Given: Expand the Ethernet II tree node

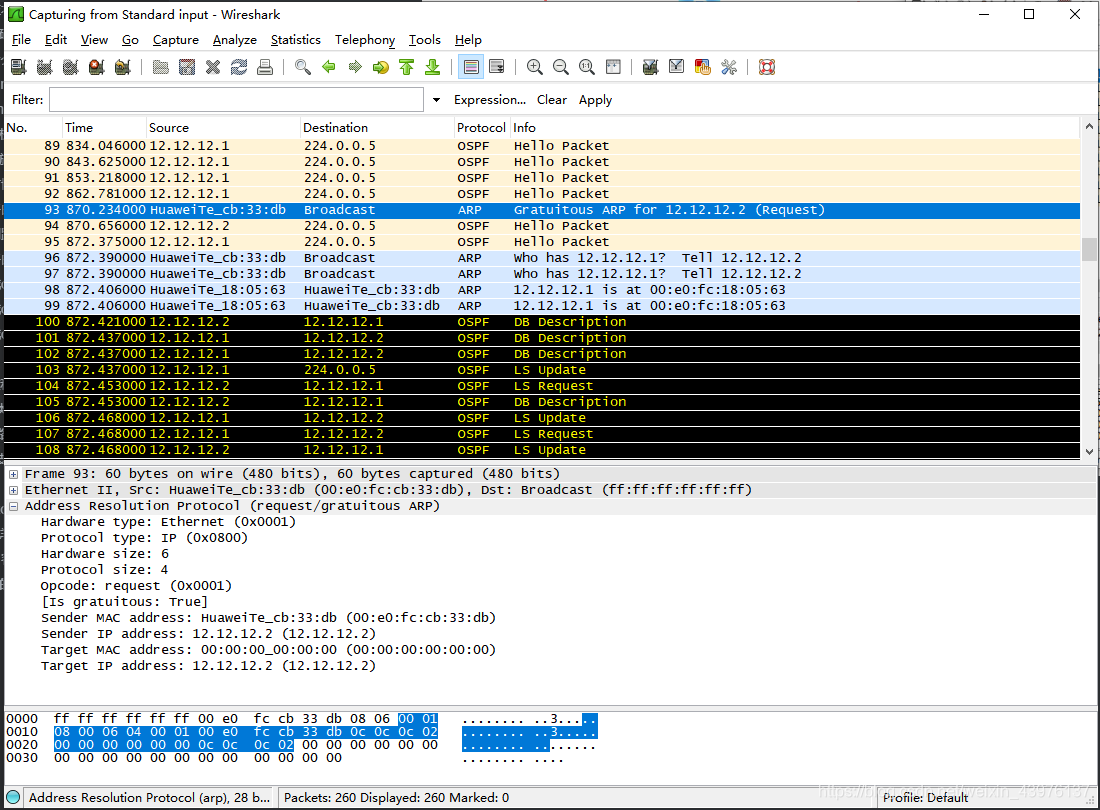Looking at the screenshot, I should point(13,490).
